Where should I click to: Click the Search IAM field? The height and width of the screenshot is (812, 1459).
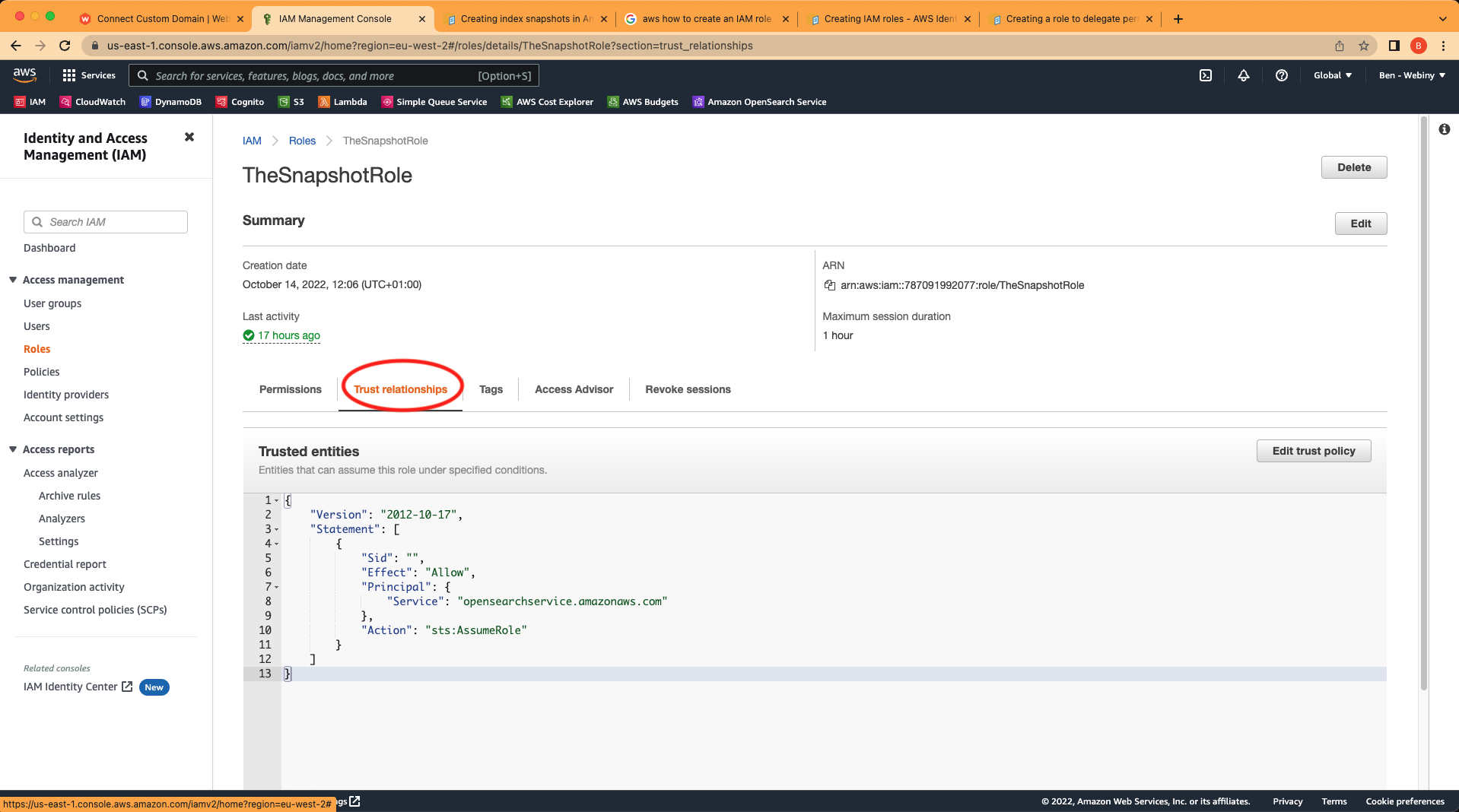pyautogui.click(x=105, y=222)
